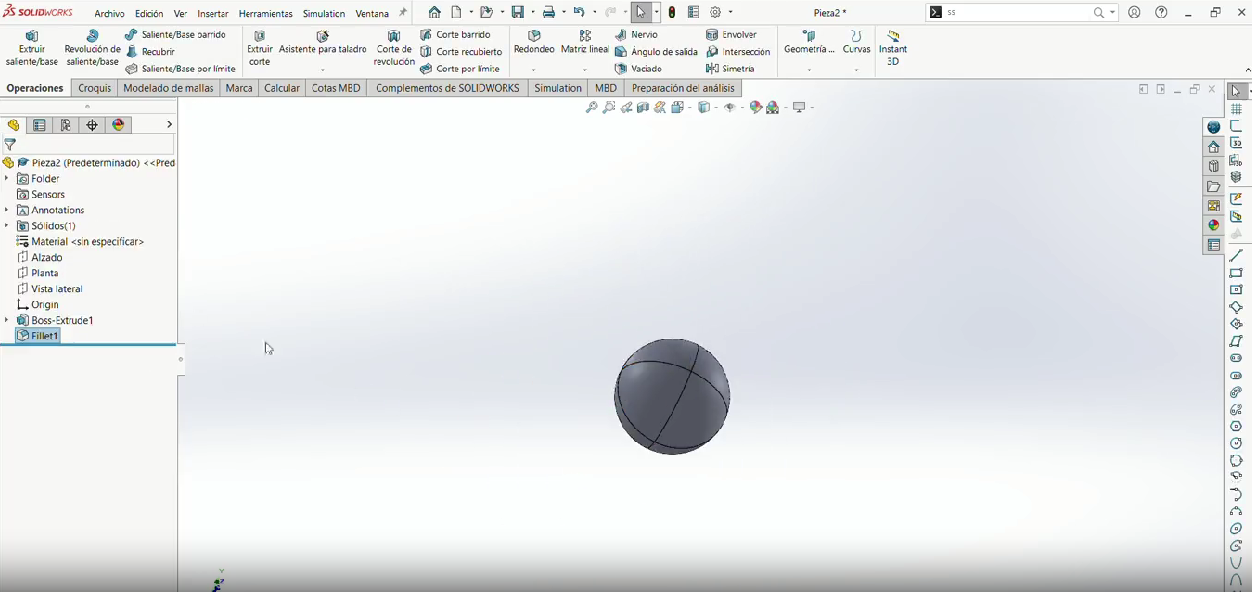Open the Matriz lineal dropdown arrow
1252x592 pixels.
click(x=585, y=70)
